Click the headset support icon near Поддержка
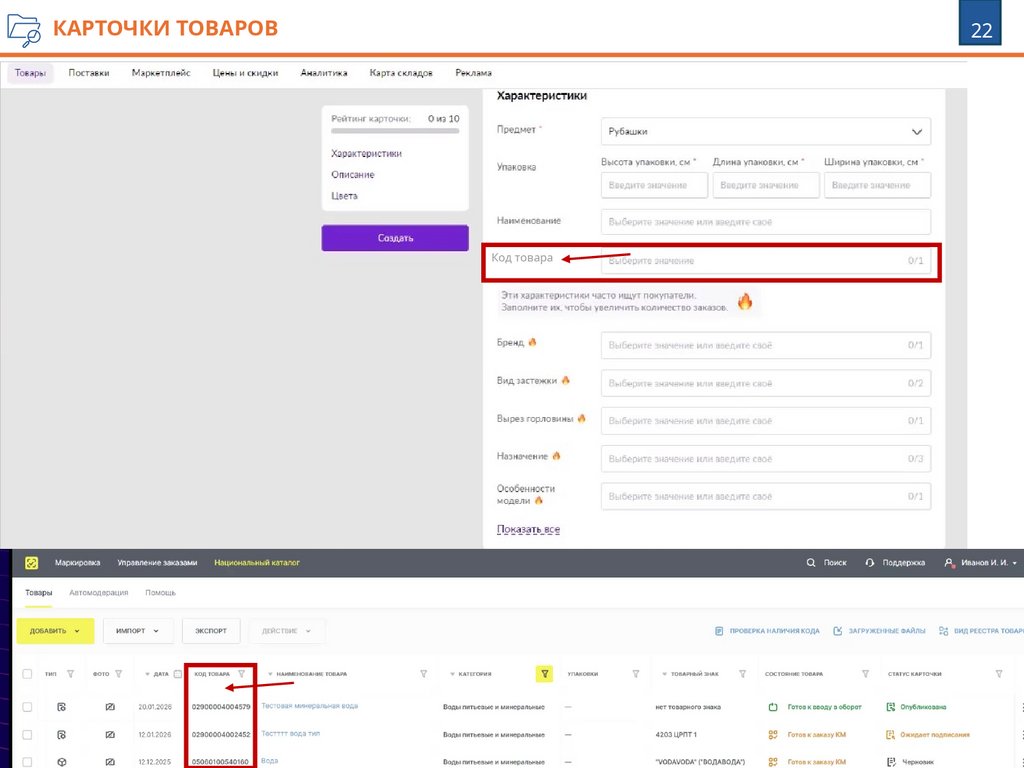Viewport: 1024px width, 768px height. pyautogui.click(x=869, y=562)
